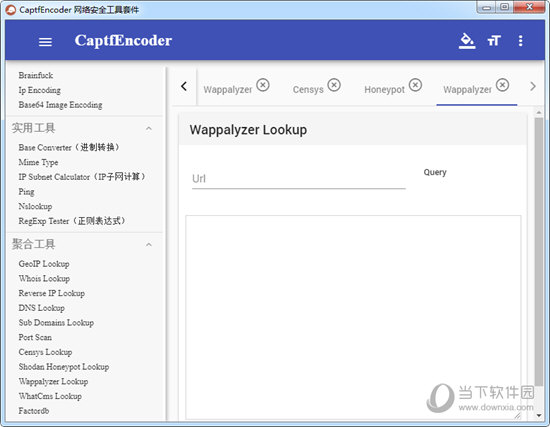This screenshot has height=427, width=550.
Task: Close the first Wappalyzer tab
Action: pos(263,85)
